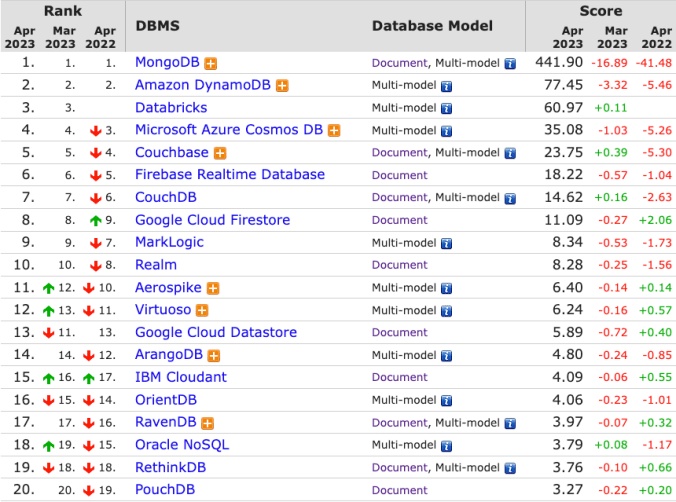Click the Multi-model info icon in CouchDB row
The width and height of the screenshot is (676, 502).
pyautogui.click(x=510, y=198)
